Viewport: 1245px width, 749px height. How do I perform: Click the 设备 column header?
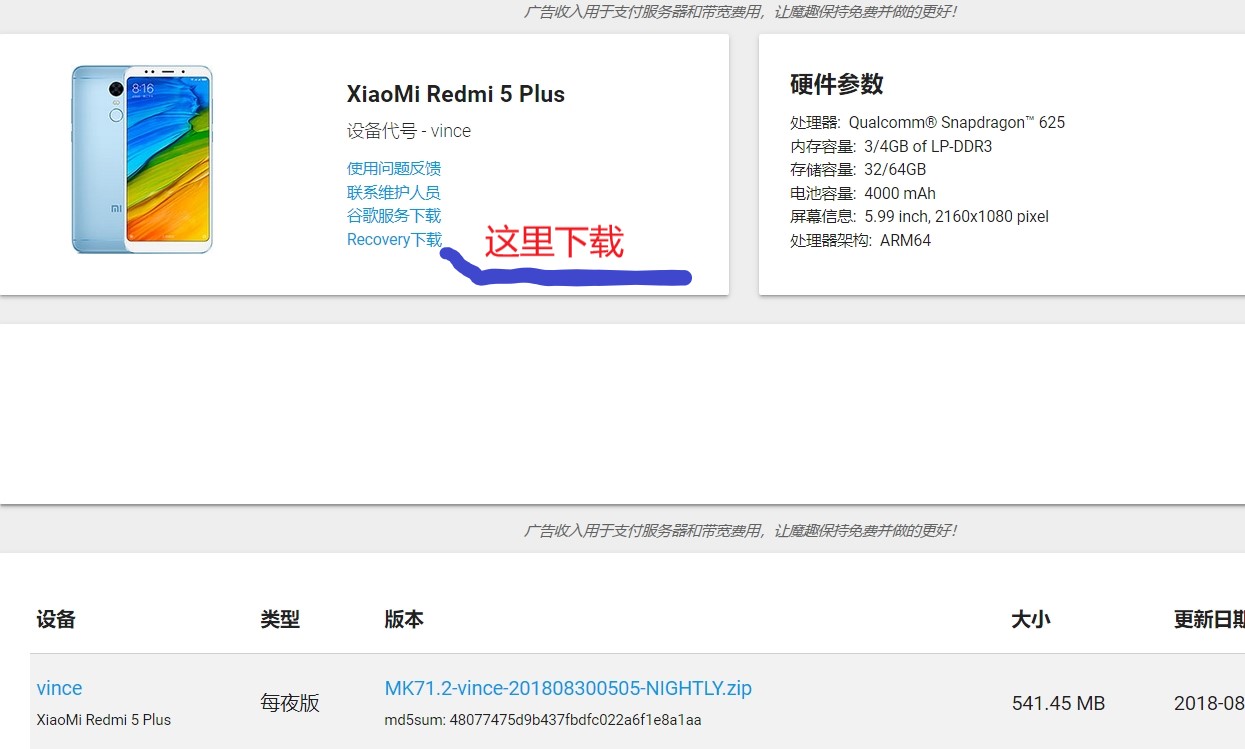coord(56,619)
